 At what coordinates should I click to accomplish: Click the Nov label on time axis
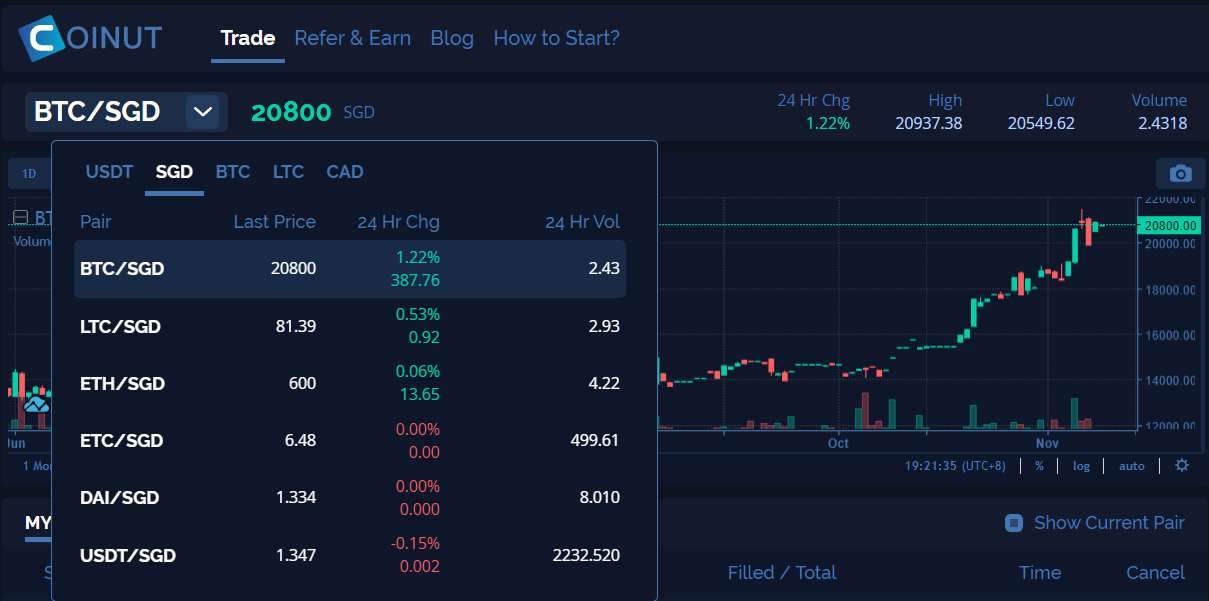click(1047, 443)
